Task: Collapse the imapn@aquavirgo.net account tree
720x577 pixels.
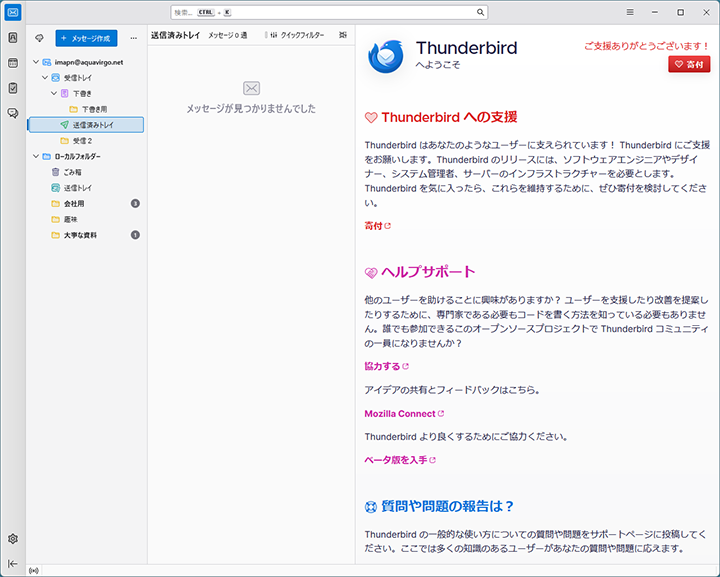Action: [36, 62]
